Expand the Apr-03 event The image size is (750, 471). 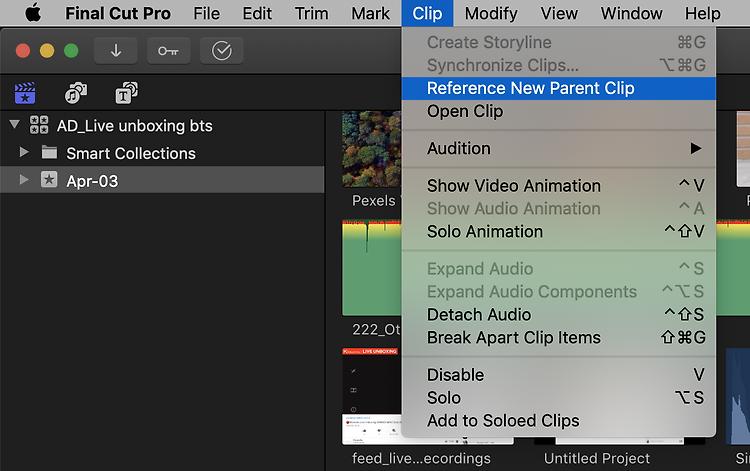(23, 180)
